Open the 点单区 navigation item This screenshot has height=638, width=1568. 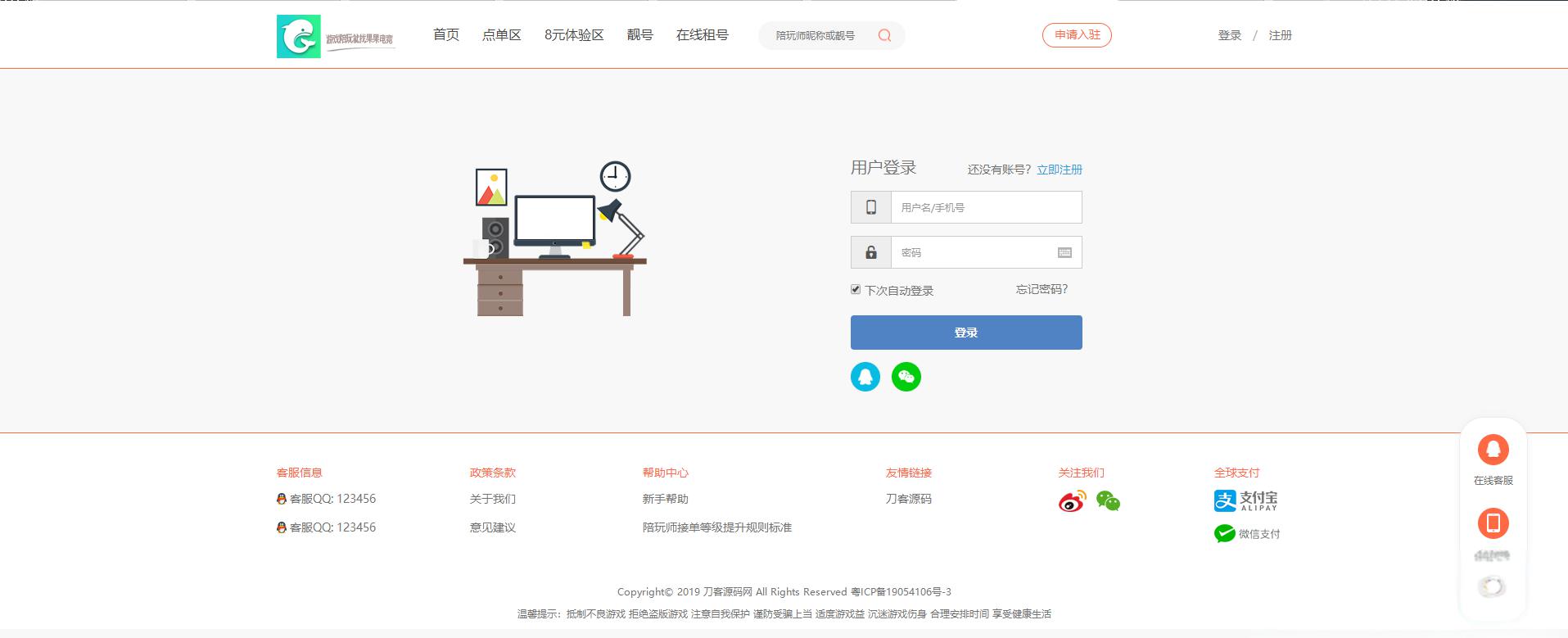502,34
